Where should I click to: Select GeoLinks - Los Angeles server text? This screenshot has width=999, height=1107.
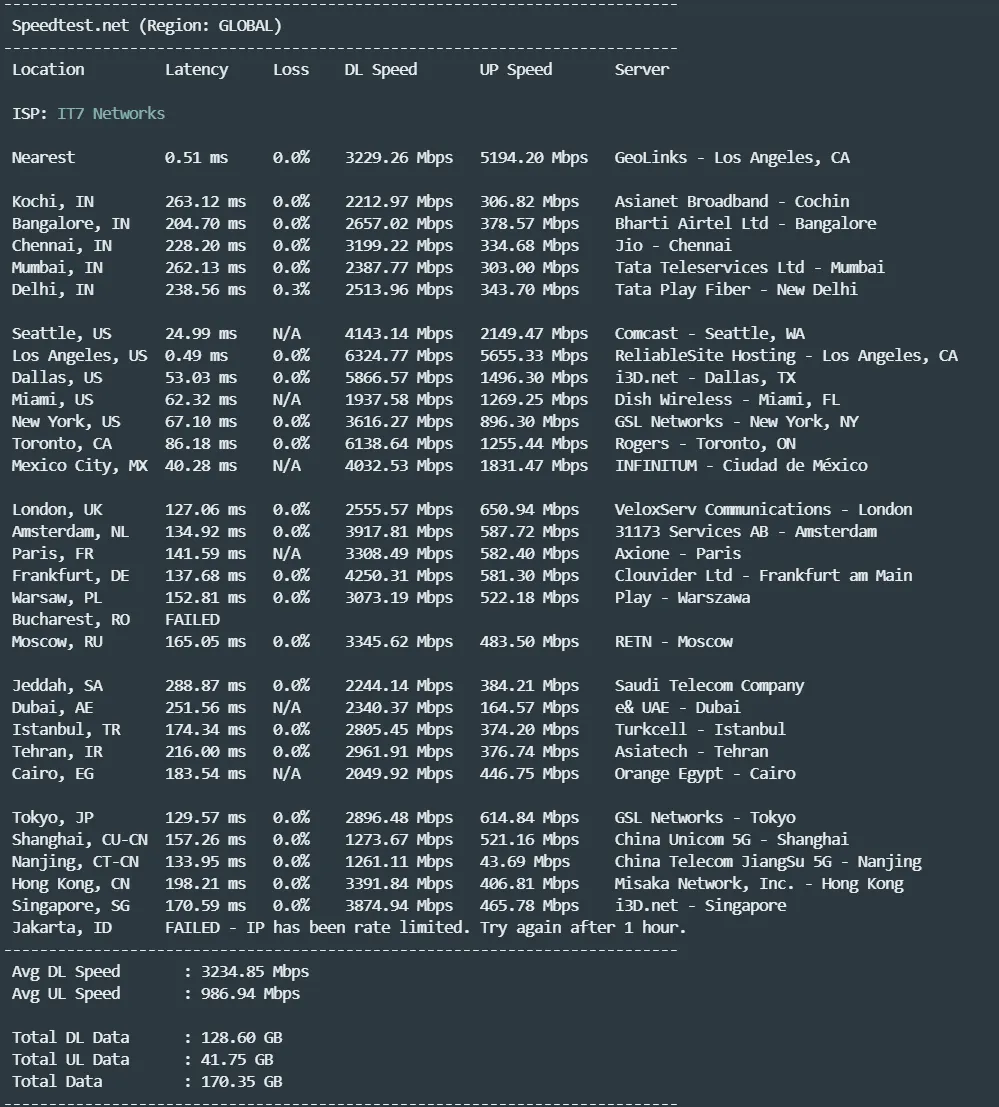click(732, 158)
